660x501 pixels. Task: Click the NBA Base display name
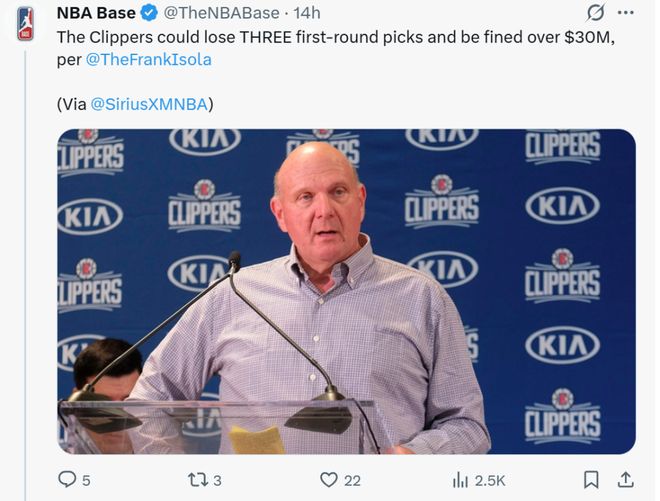(x=96, y=13)
